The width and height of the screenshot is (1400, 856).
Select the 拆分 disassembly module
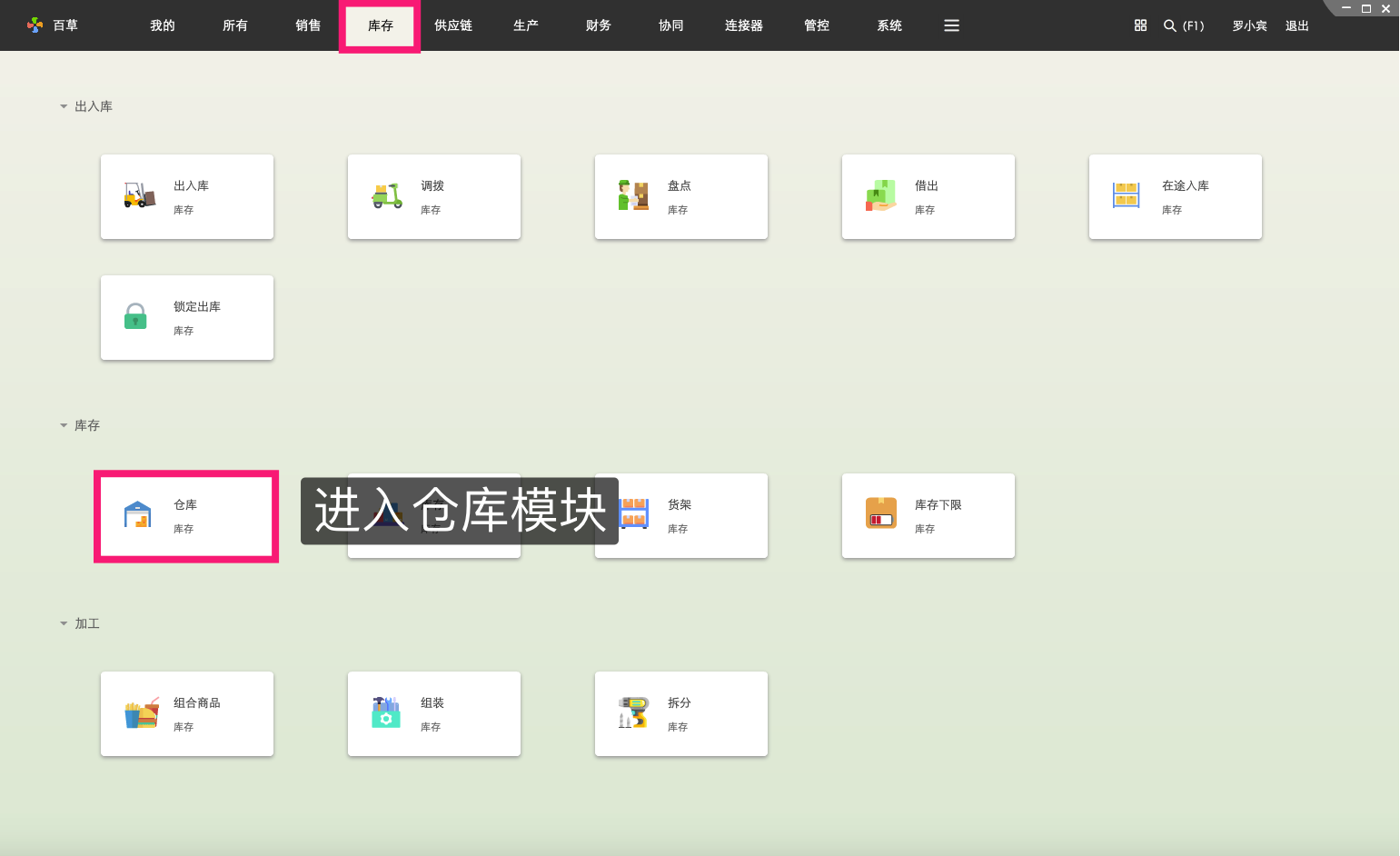[x=680, y=713]
